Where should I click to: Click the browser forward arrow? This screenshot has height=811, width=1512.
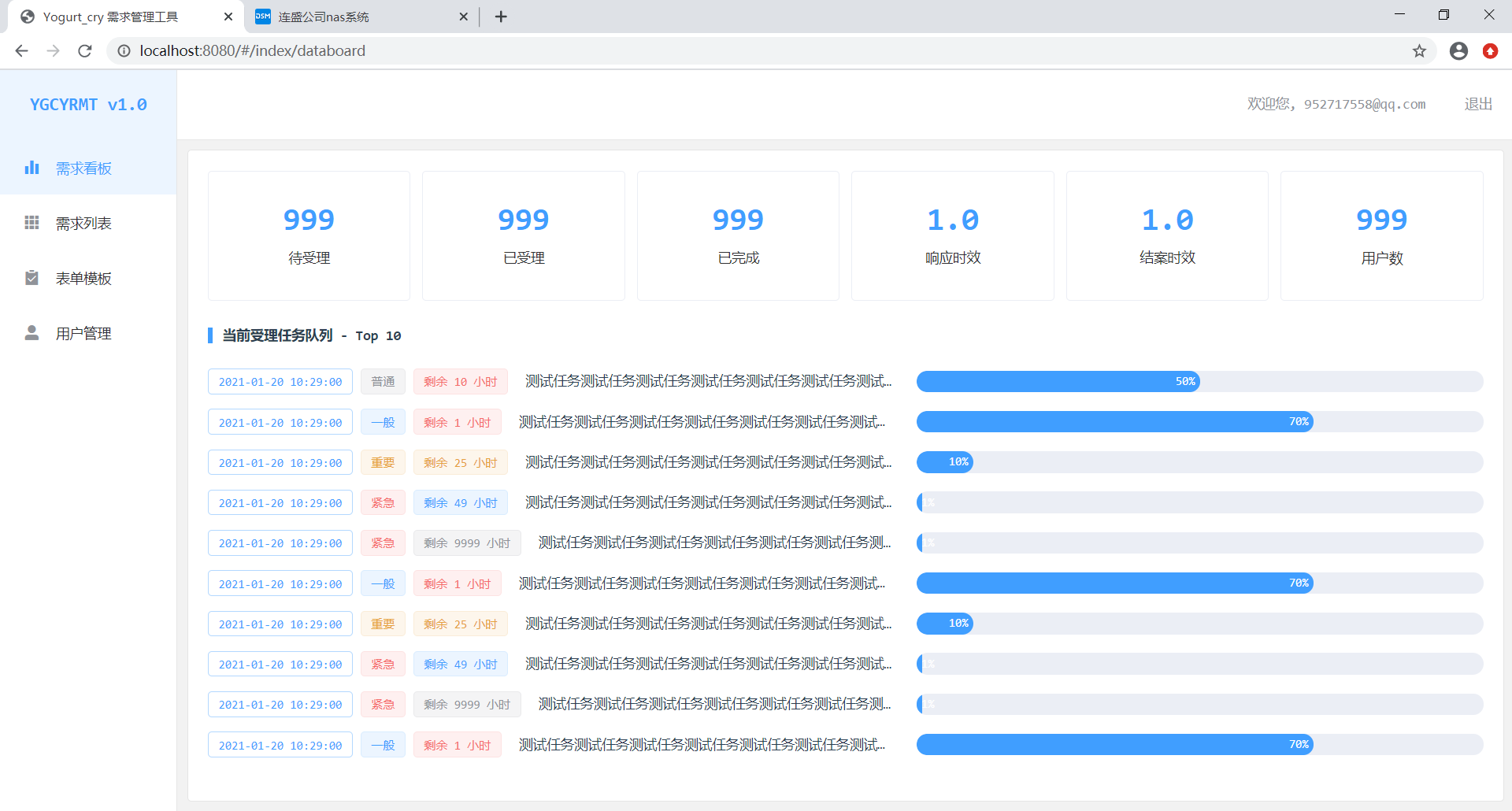coord(53,50)
